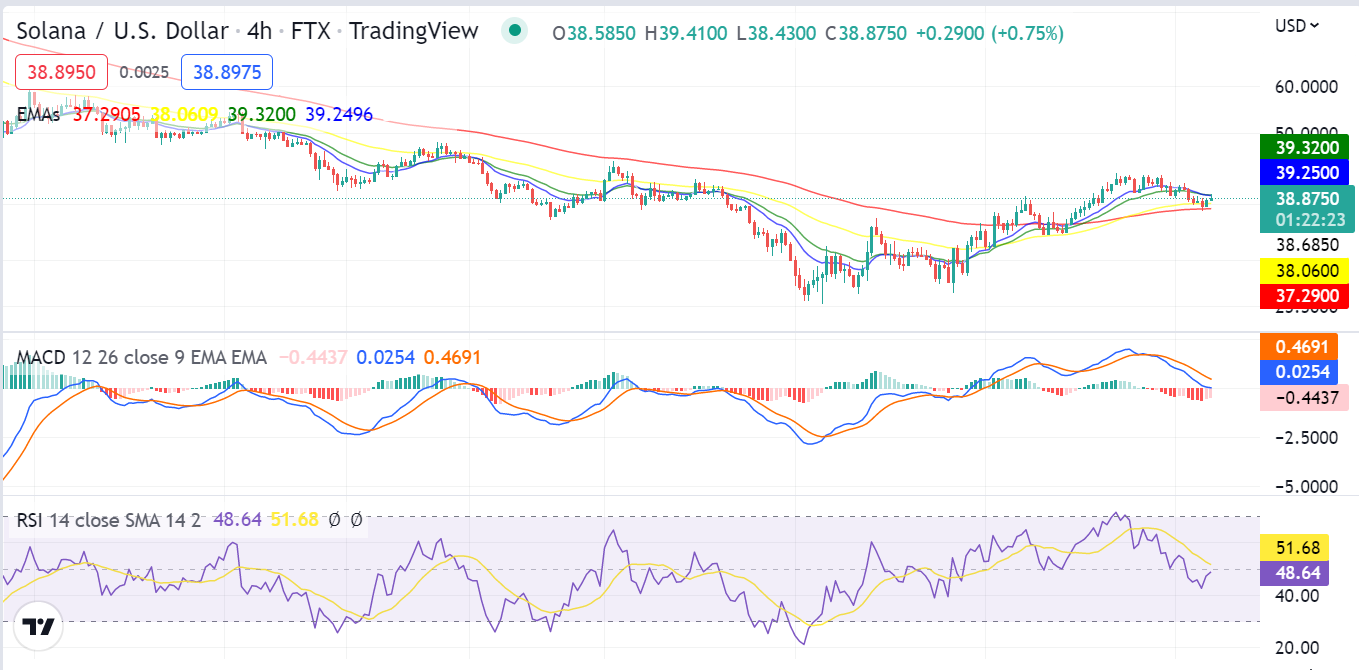This screenshot has width=1359, height=670.
Task: Click the yellow EMA value 38.0609
Action: pos(184,115)
